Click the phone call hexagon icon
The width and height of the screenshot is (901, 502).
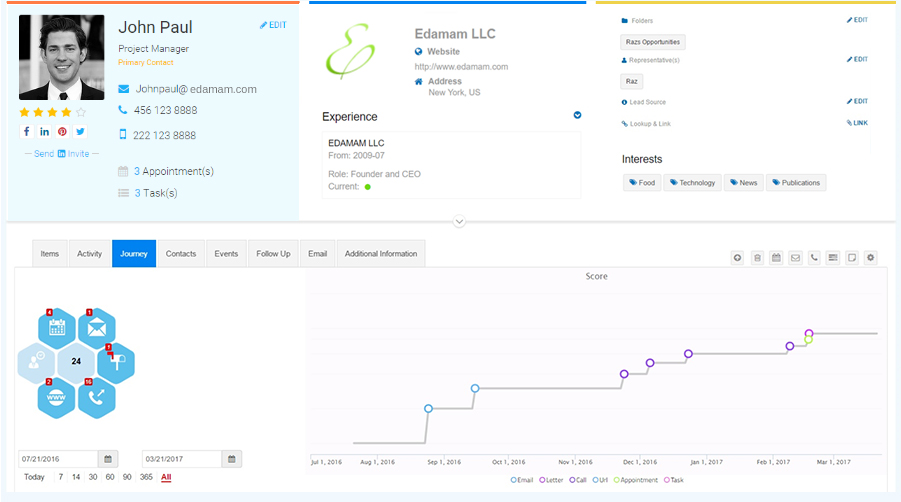[x=96, y=397]
